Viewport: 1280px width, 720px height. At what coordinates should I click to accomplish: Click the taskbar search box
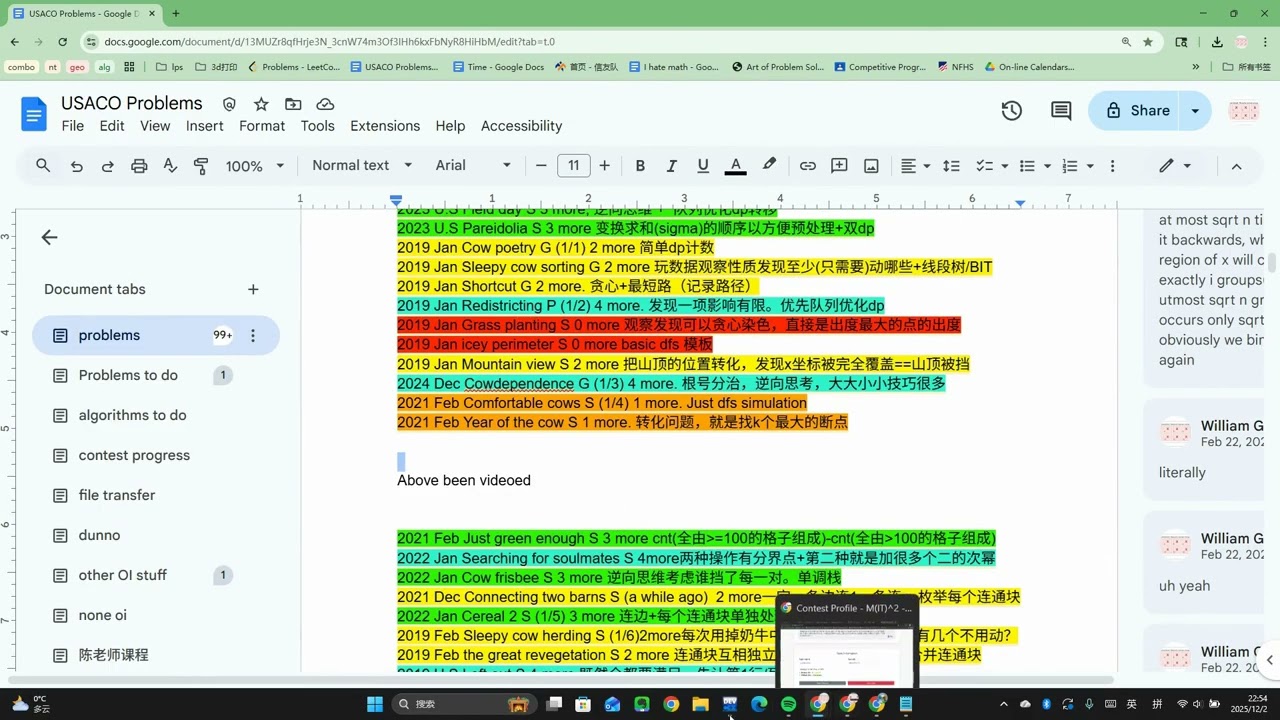click(x=463, y=704)
